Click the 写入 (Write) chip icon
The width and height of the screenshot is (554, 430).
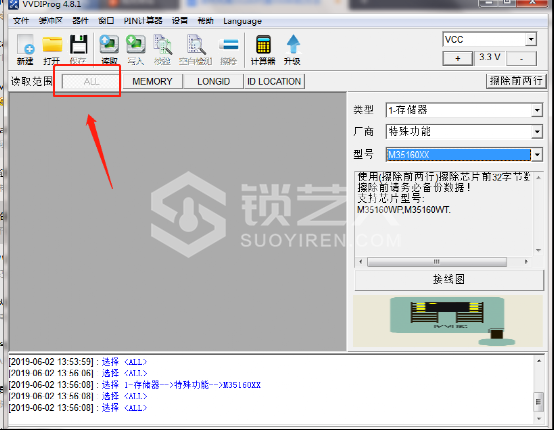click(136, 49)
